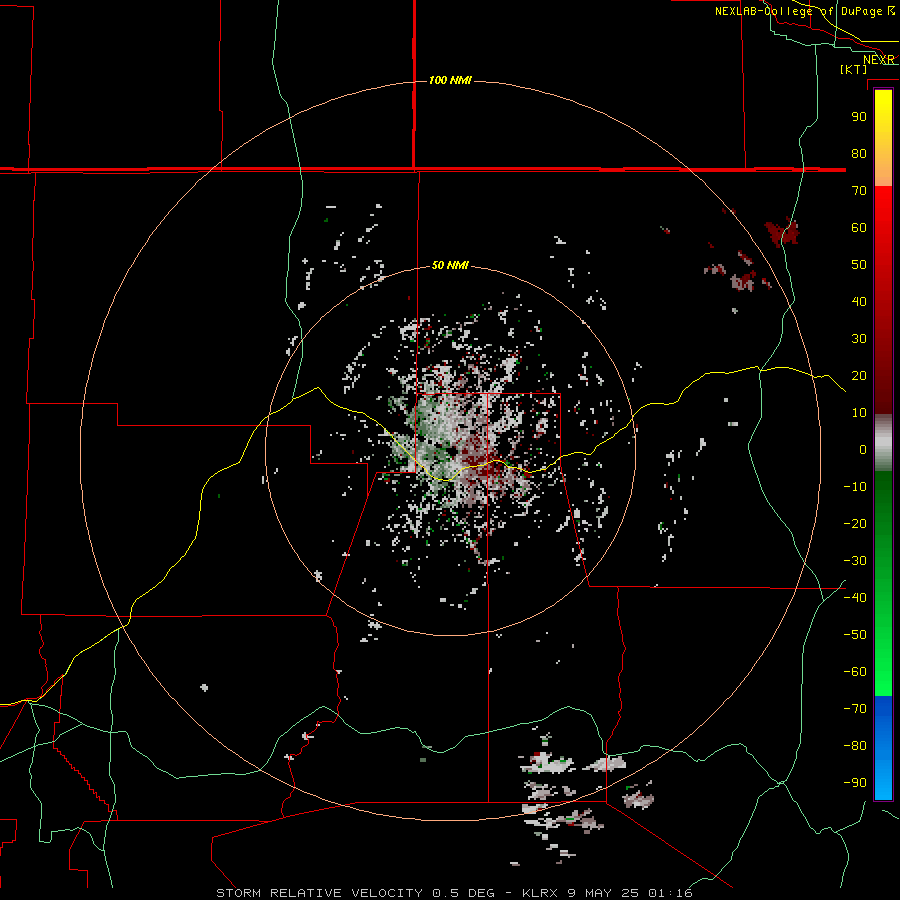
Task: Click the KLRX radar site identifier
Action: tap(540, 893)
